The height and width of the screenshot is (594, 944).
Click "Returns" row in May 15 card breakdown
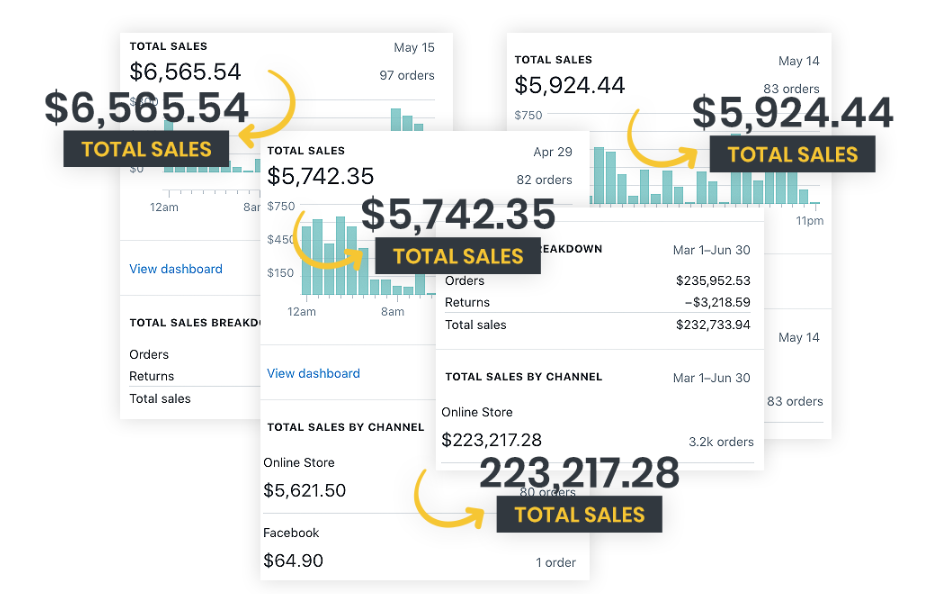pos(151,376)
